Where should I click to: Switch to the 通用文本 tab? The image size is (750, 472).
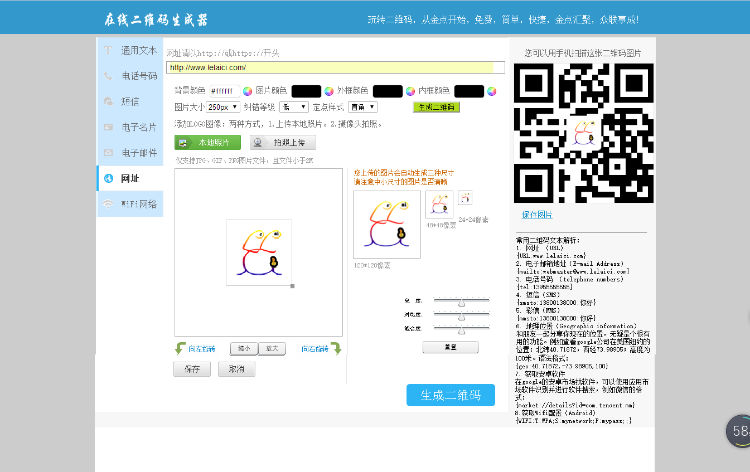pos(131,50)
